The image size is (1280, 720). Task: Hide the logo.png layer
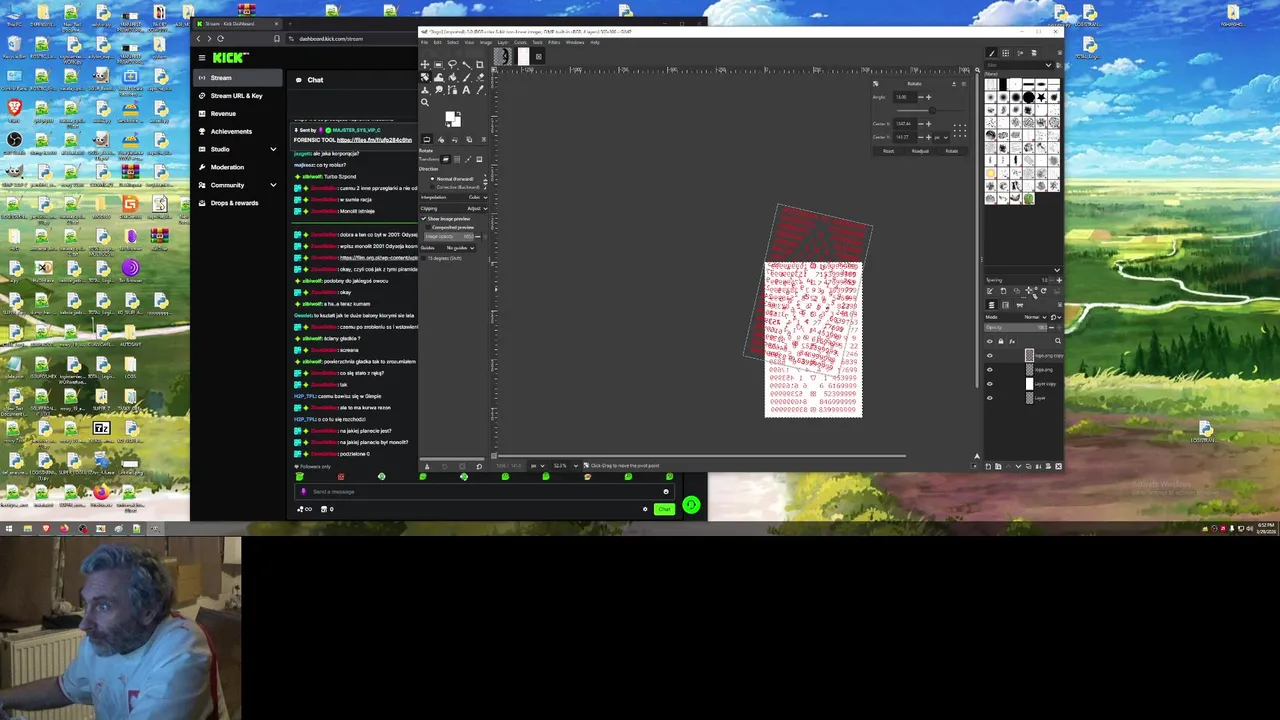click(x=990, y=370)
